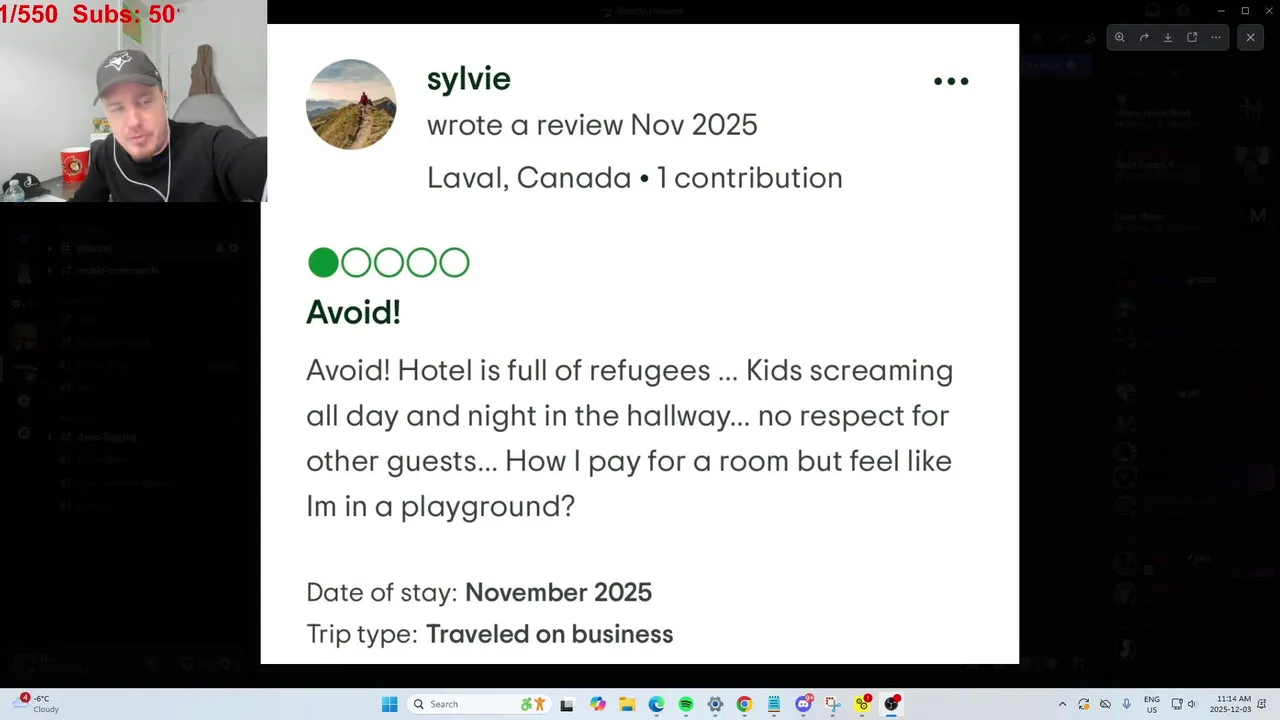Expand the hidden system tray icons chevron
Screen dimensions: 1280x720
[1062, 704]
